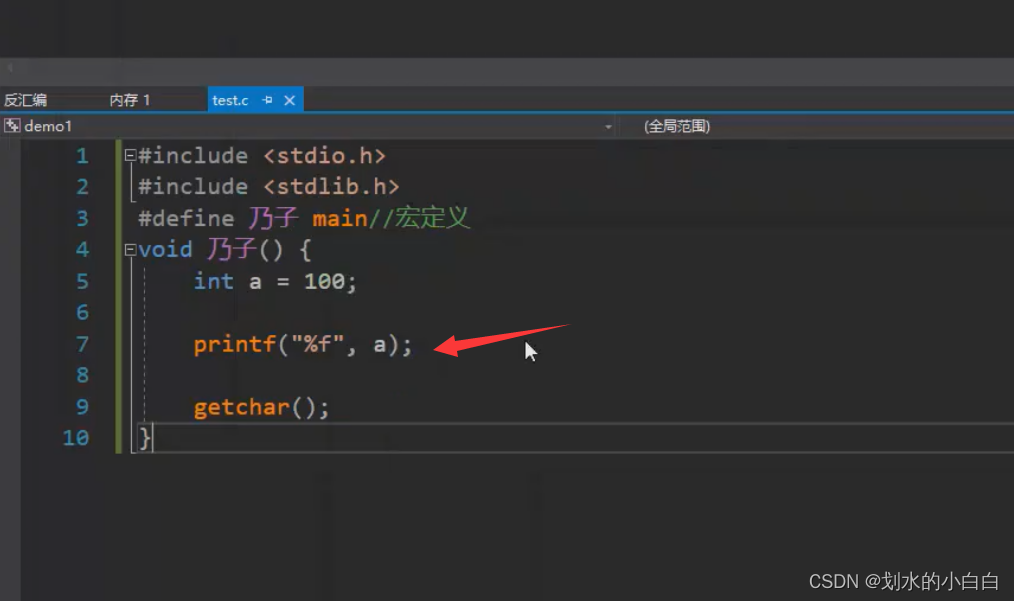Collapse the #include block on line 1
Image resolution: width=1014 pixels, height=601 pixels.
click(x=130, y=155)
